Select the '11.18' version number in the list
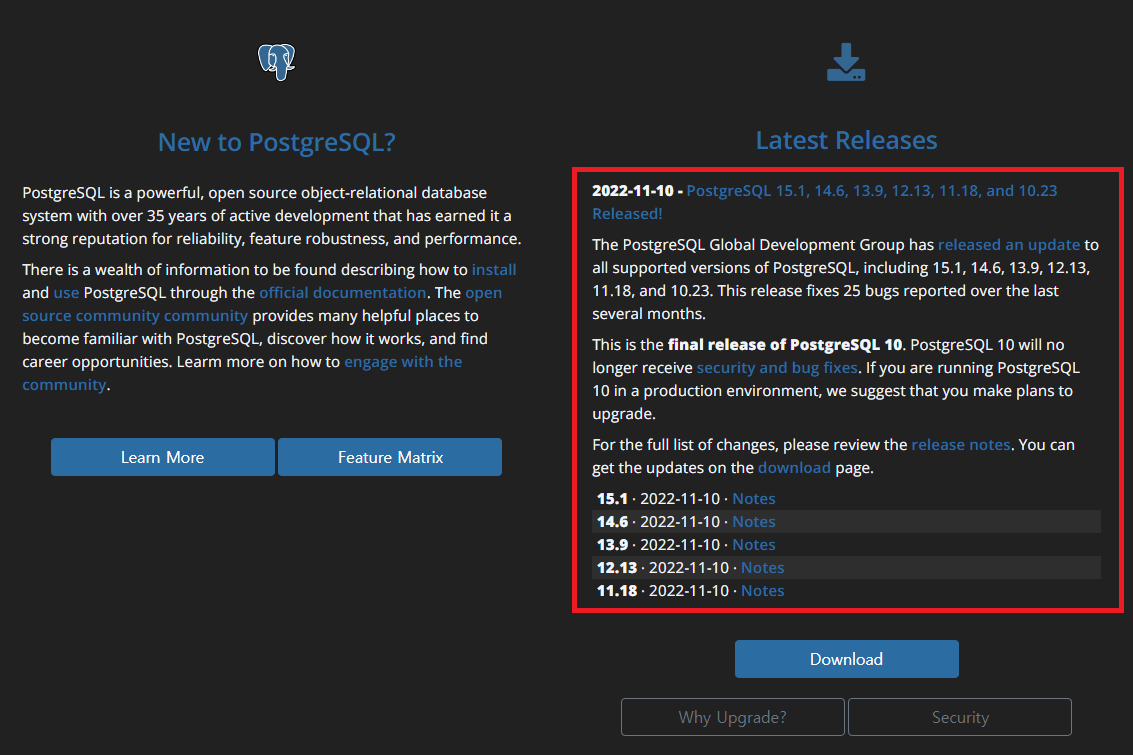 617,591
